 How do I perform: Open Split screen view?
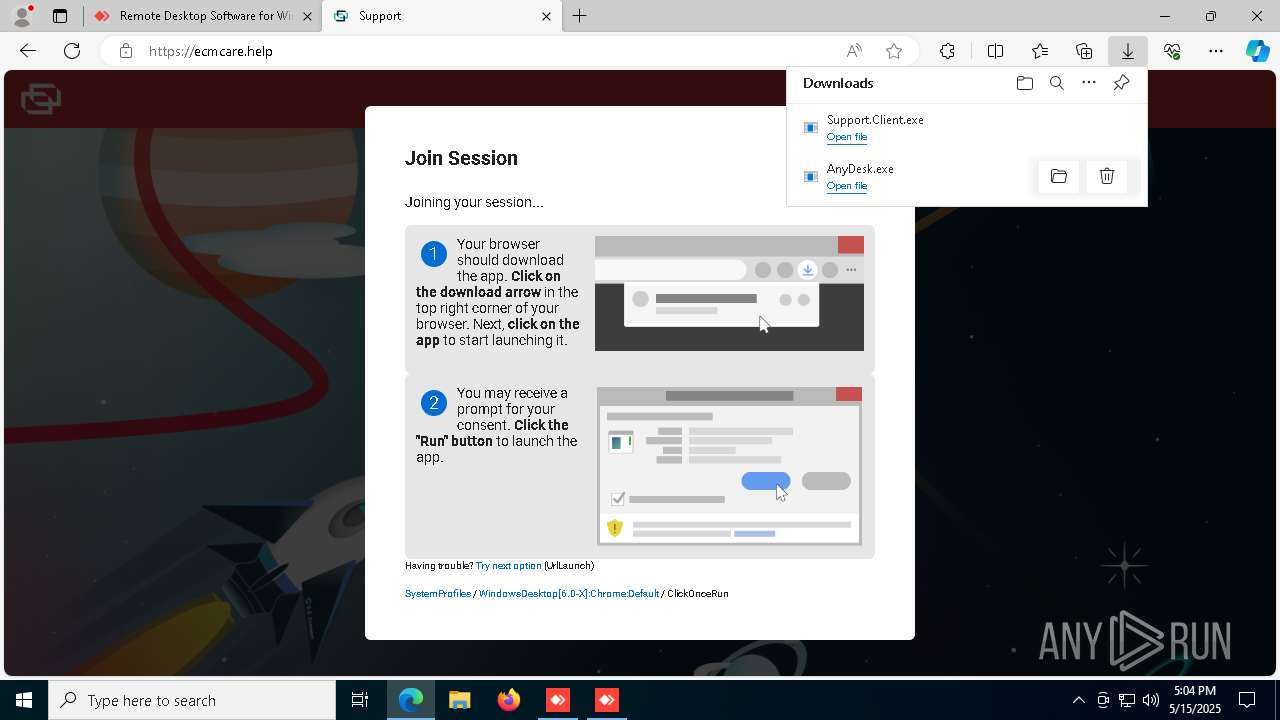pos(996,51)
